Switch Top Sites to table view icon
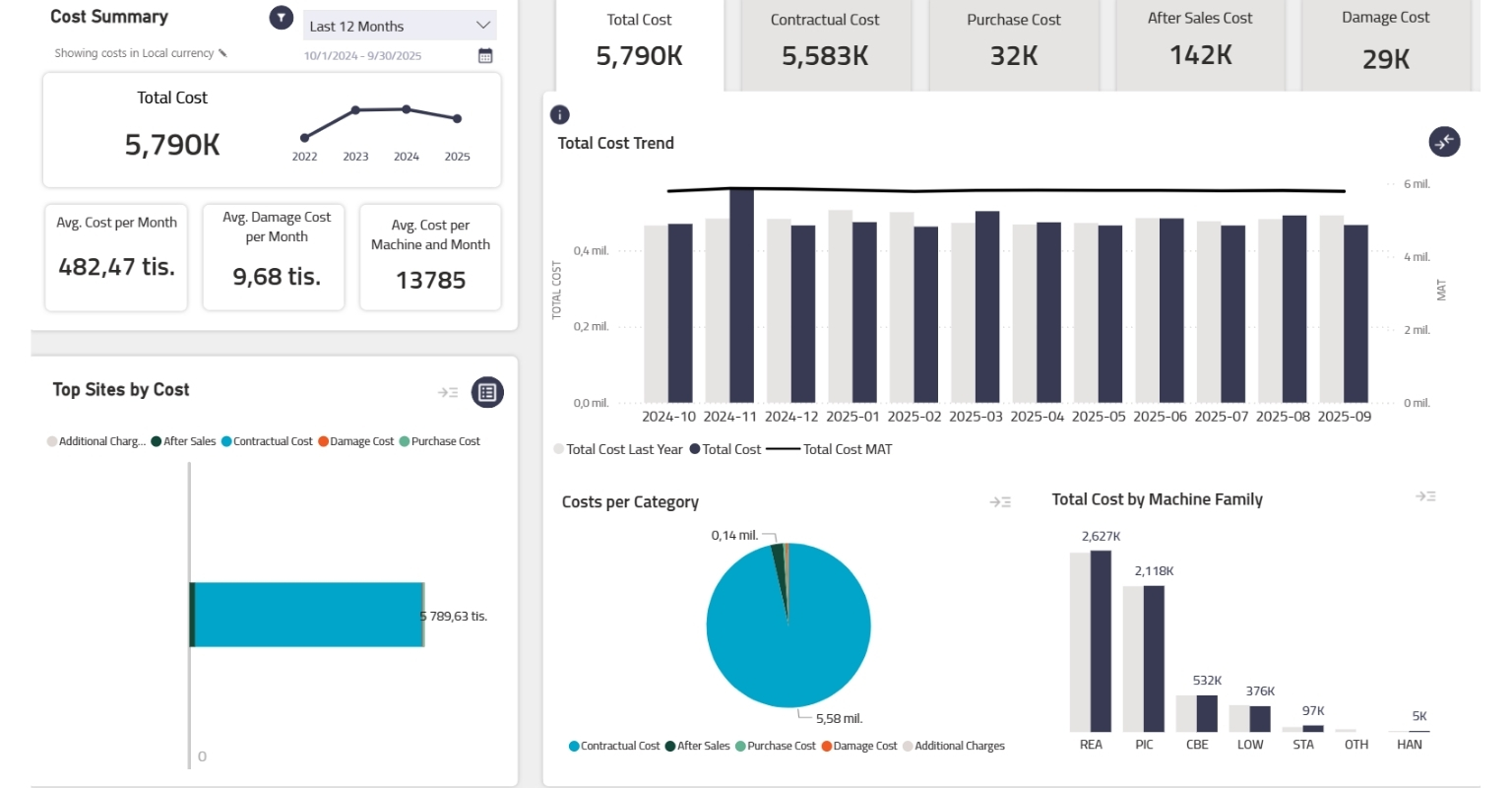Image resolution: width=1512 pixels, height=788 pixels. point(487,392)
